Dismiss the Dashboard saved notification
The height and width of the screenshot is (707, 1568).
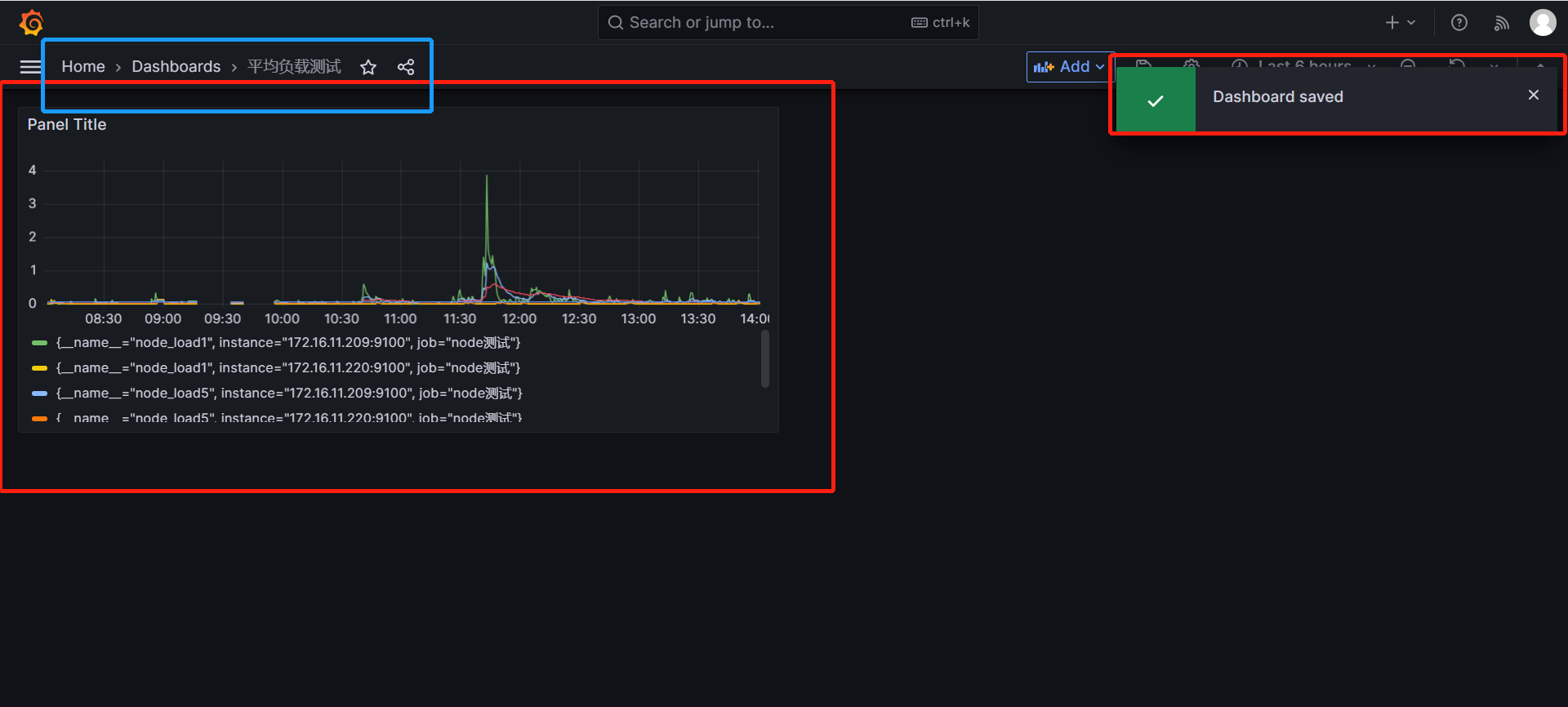tap(1533, 96)
